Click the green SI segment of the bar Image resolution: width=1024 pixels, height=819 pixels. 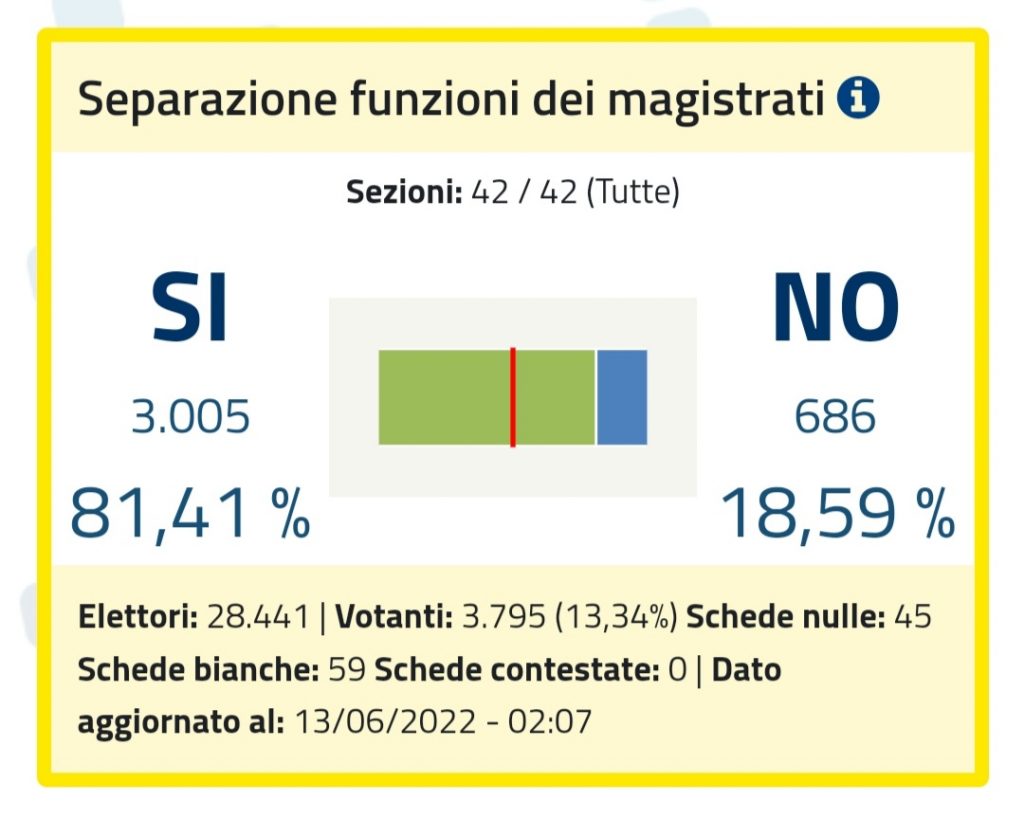pos(445,397)
